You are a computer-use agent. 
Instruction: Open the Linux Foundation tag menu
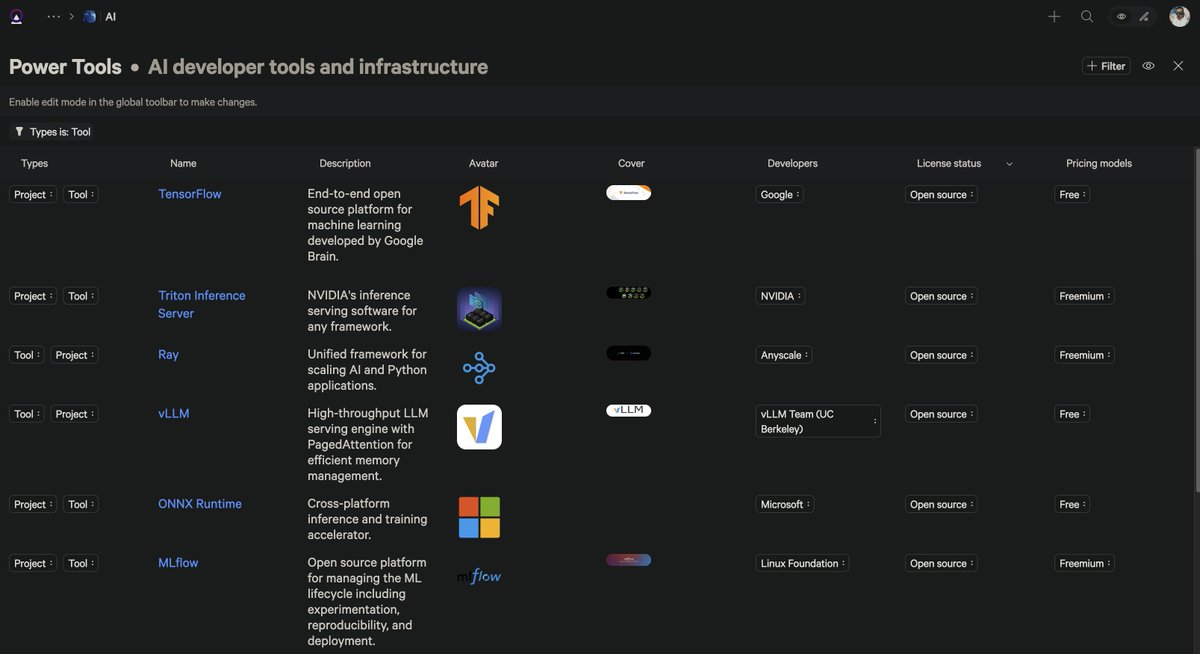[x=803, y=564]
